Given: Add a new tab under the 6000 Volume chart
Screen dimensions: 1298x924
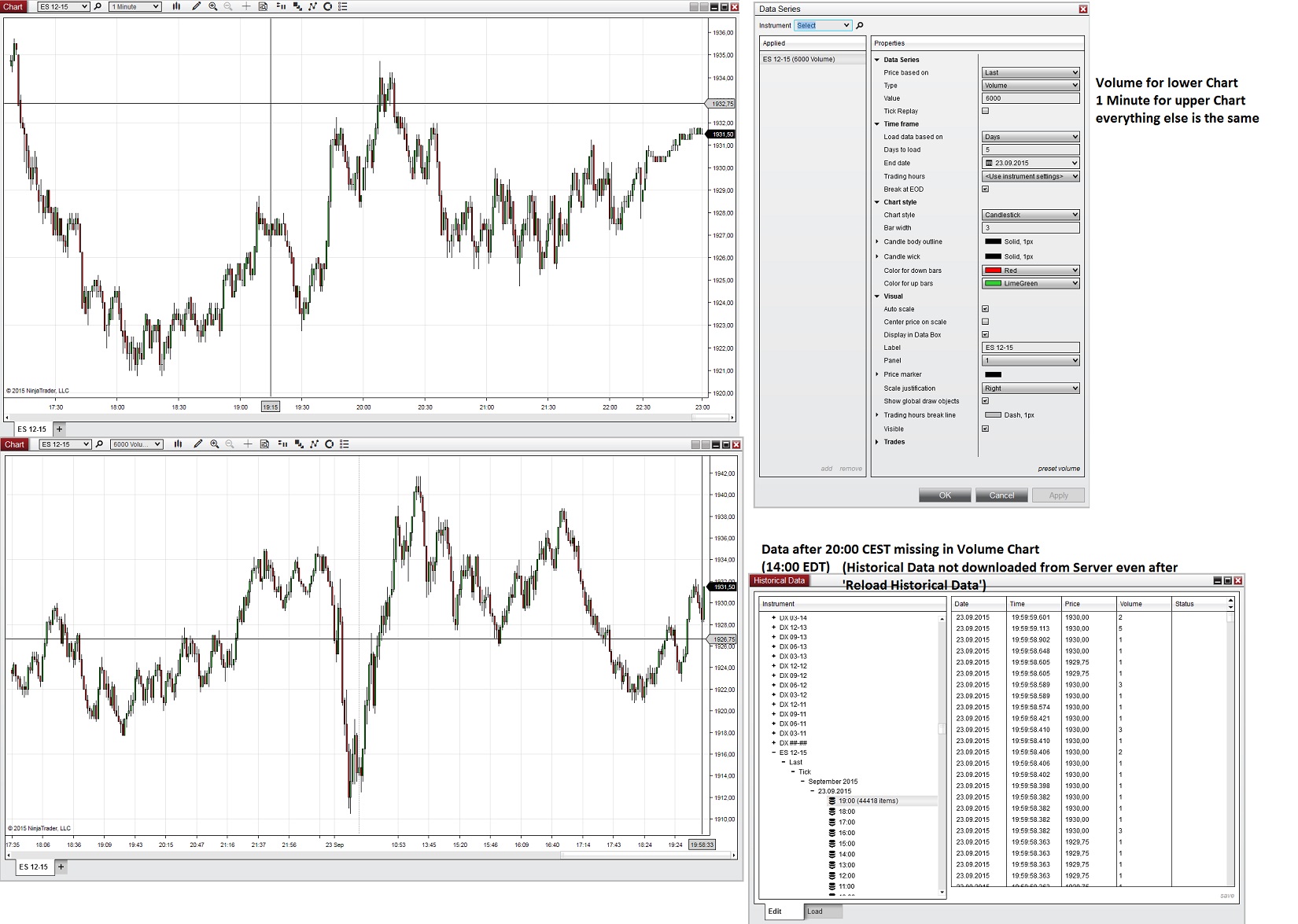Looking at the screenshot, I should (x=61, y=867).
